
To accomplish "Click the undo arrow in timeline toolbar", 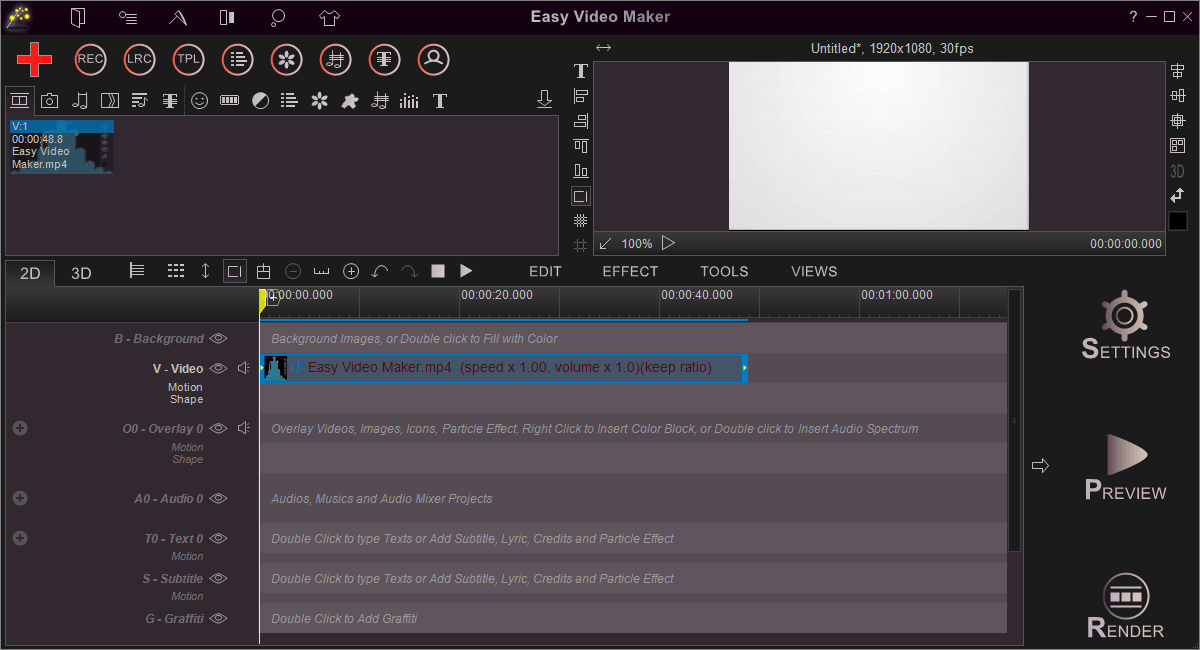I will click(380, 271).
